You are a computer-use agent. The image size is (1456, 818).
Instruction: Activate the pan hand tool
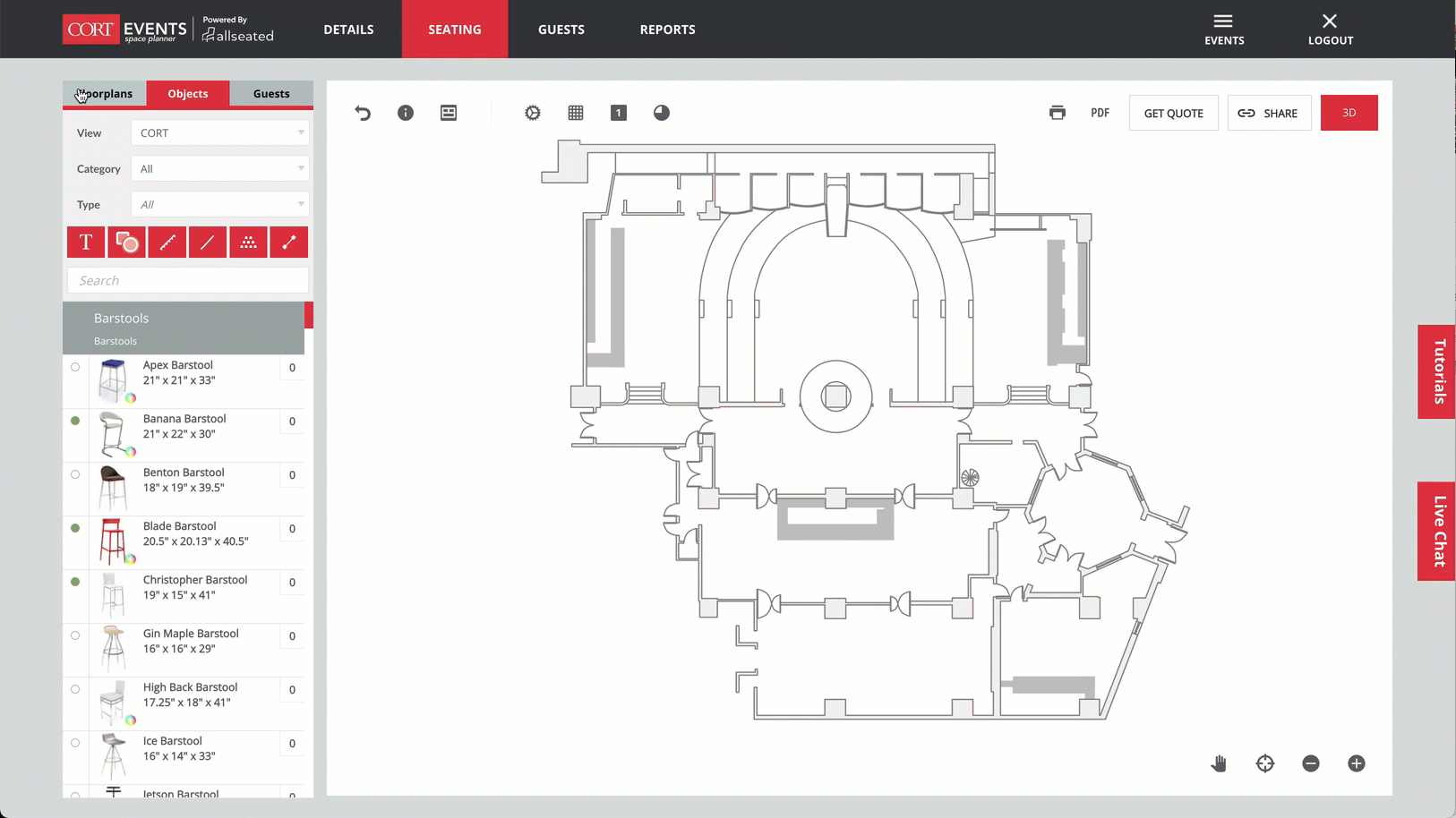pyautogui.click(x=1219, y=763)
